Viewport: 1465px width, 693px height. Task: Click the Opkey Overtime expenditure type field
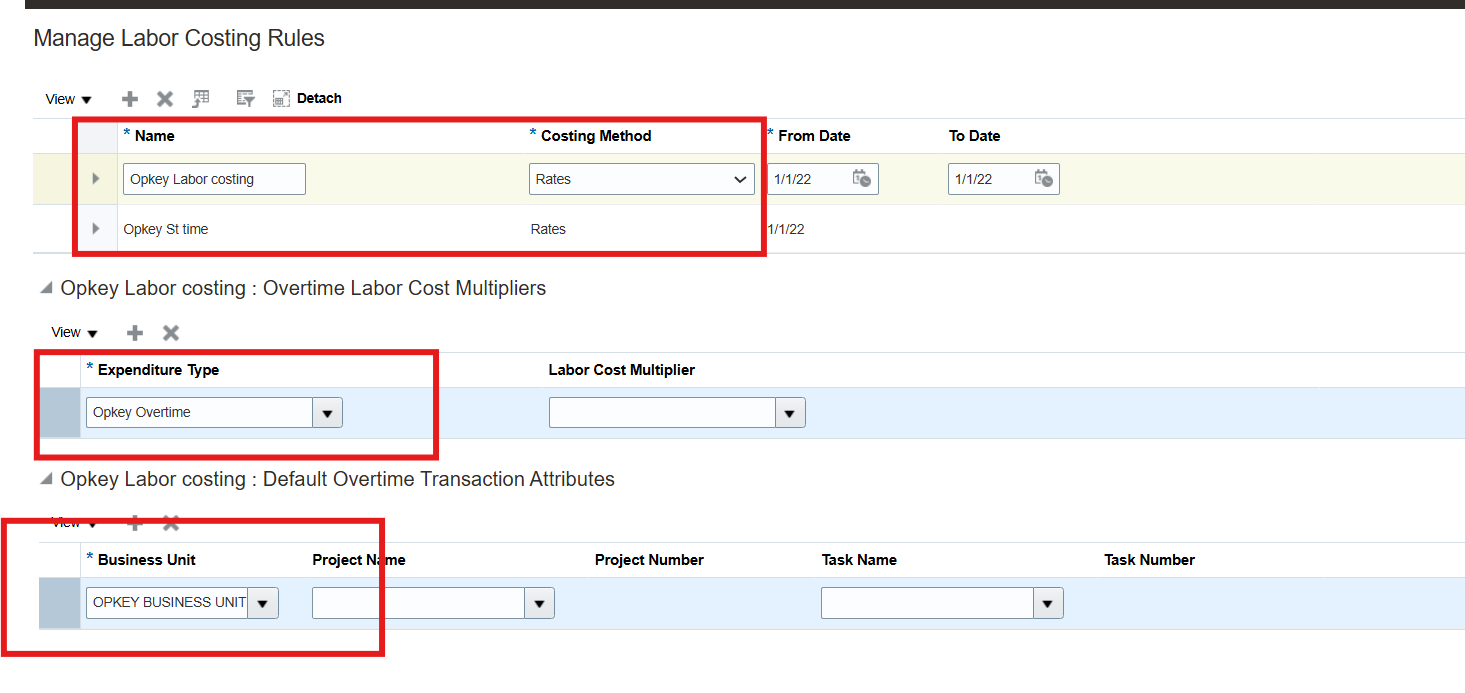pos(199,413)
